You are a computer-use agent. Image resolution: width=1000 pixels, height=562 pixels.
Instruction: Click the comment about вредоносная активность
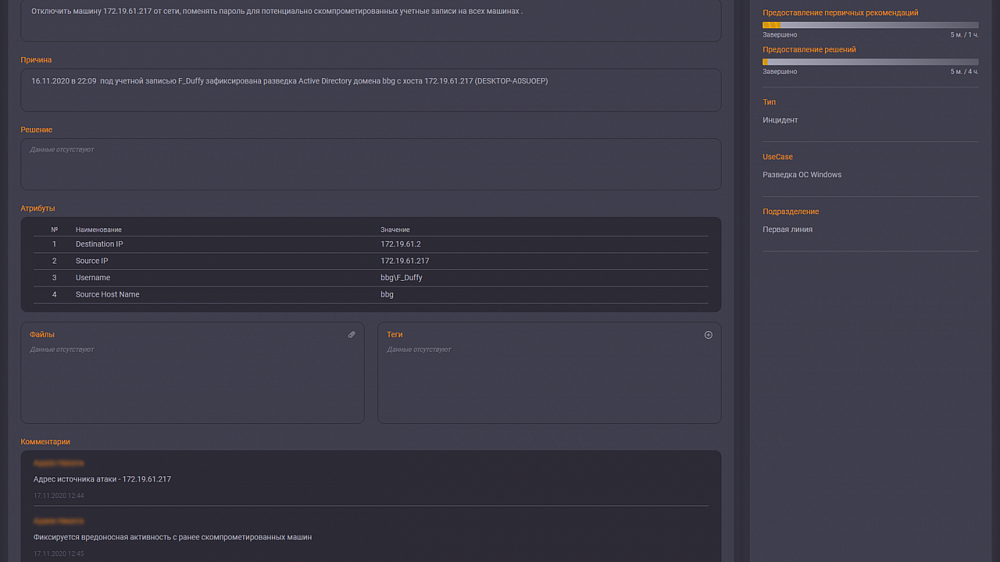click(x=172, y=537)
